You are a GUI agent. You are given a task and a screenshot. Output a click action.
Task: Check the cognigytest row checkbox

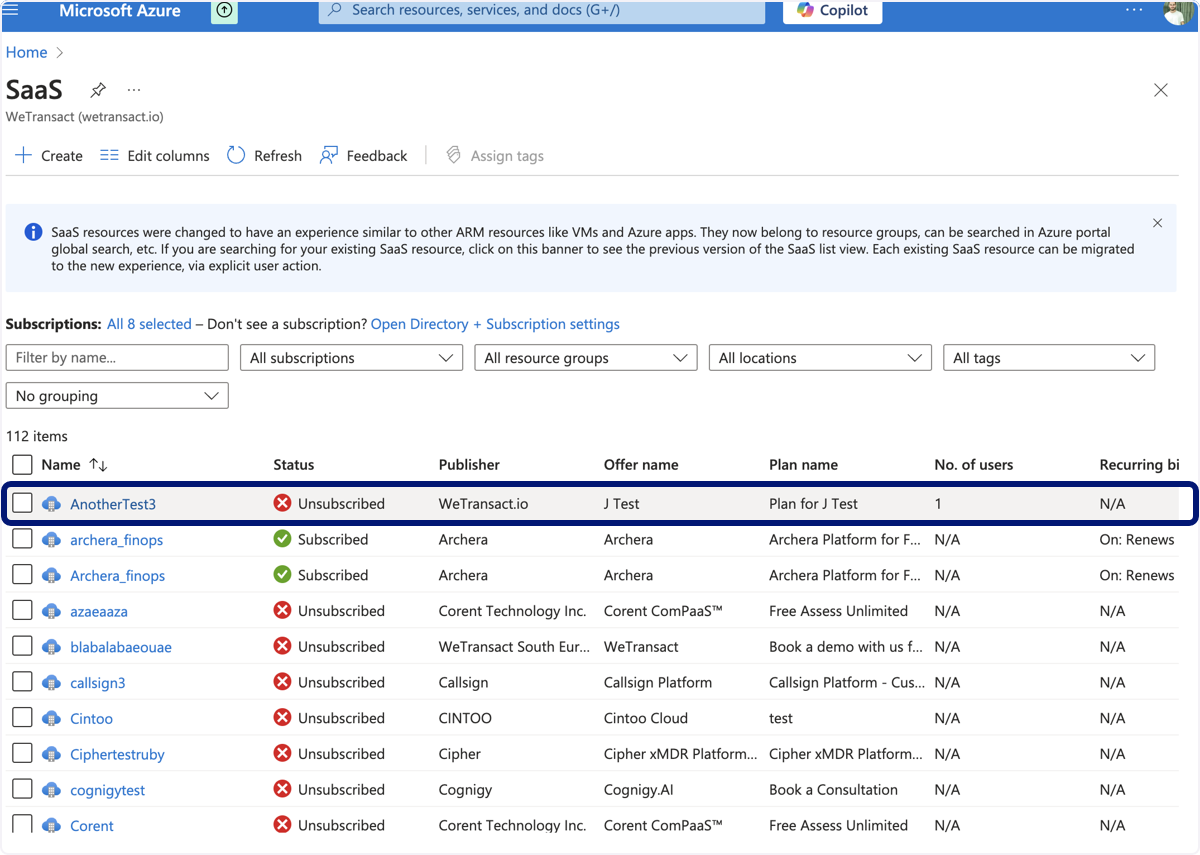(22, 789)
